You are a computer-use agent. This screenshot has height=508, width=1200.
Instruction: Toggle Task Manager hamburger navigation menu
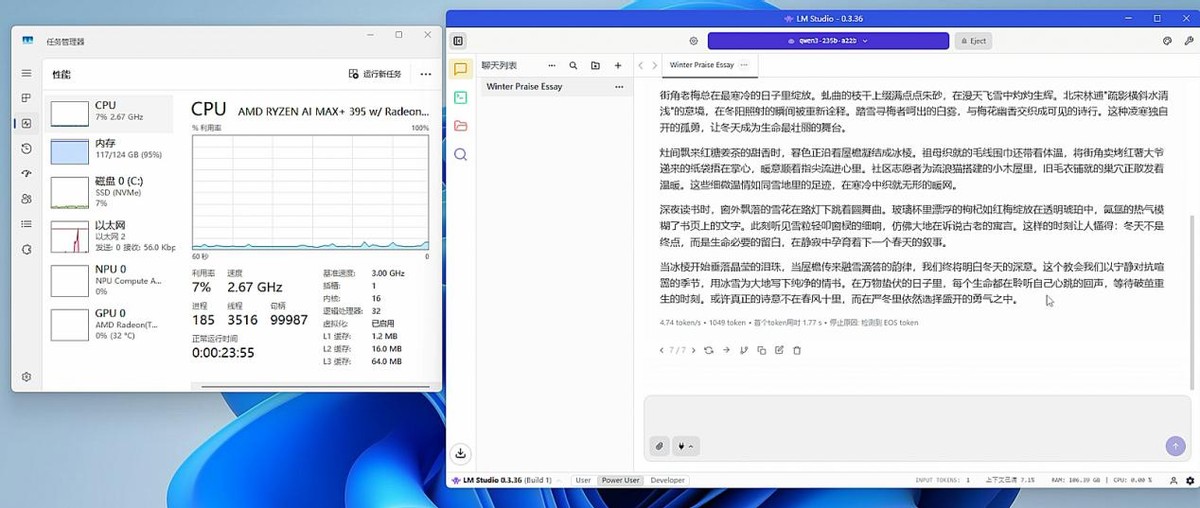pos(27,74)
